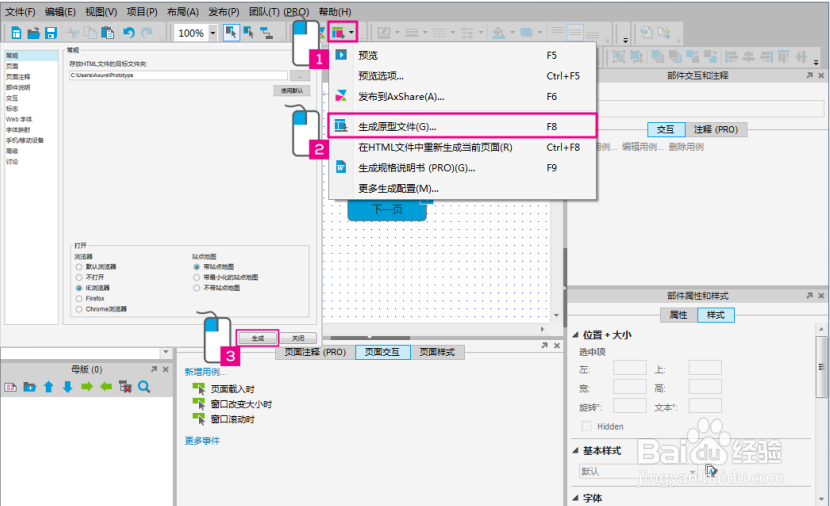The height and width of the screenshot is (506, 830).
Task: Click the 下一页 button on canvas
Action: point(387,210)
